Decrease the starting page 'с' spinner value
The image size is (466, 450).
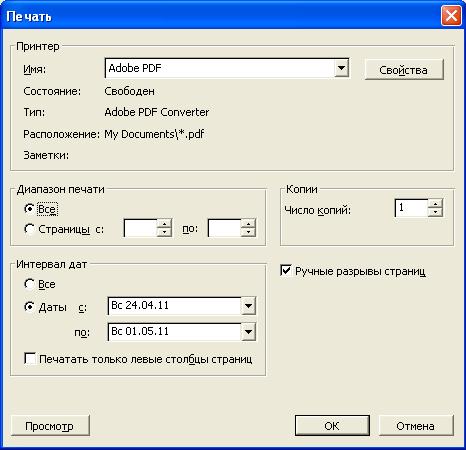tap(164, 232)
